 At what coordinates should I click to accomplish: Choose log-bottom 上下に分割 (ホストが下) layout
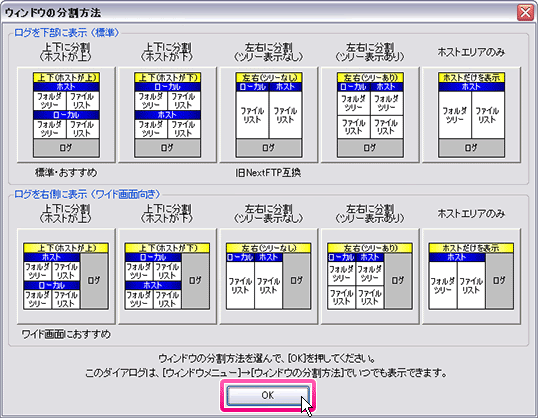tap(167, 115)
